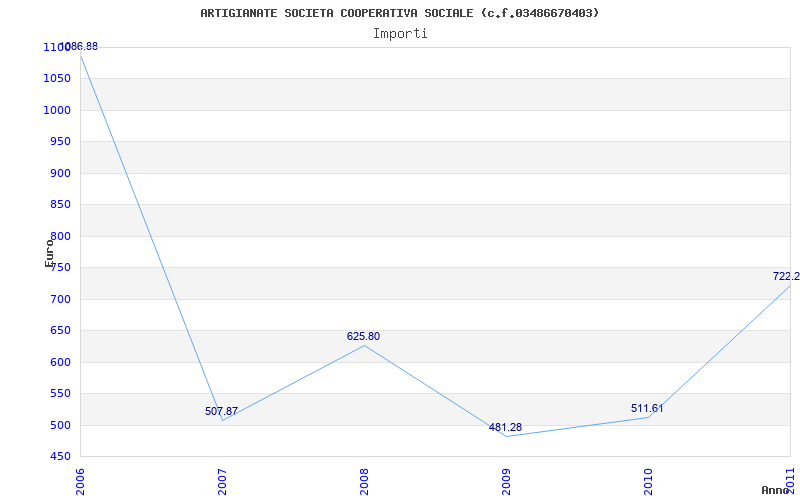Click the 722.2 data label
800x500 pixels.
[786, 276]
